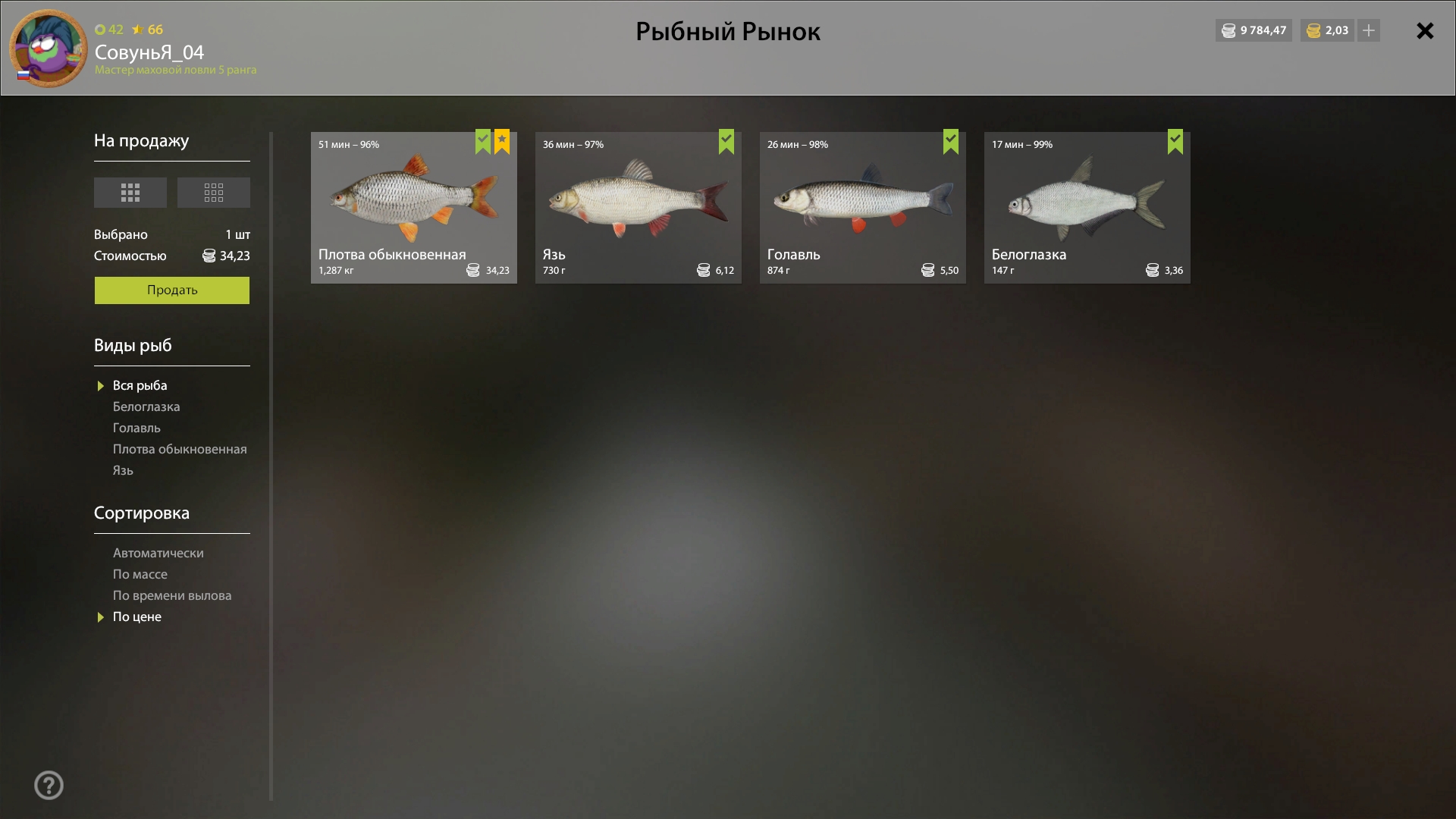The width and height of the screenshot is (1456, 819).
Task: Toggle the green checkmark on Белоглазка card
Action: [1175, 142]
